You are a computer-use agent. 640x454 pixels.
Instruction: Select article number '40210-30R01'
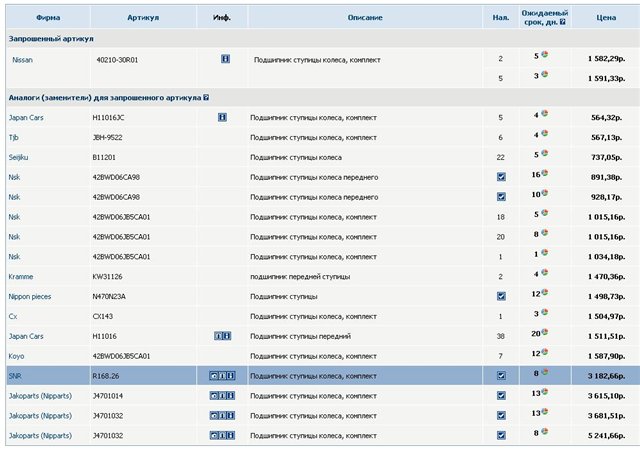tap(117, 60)
